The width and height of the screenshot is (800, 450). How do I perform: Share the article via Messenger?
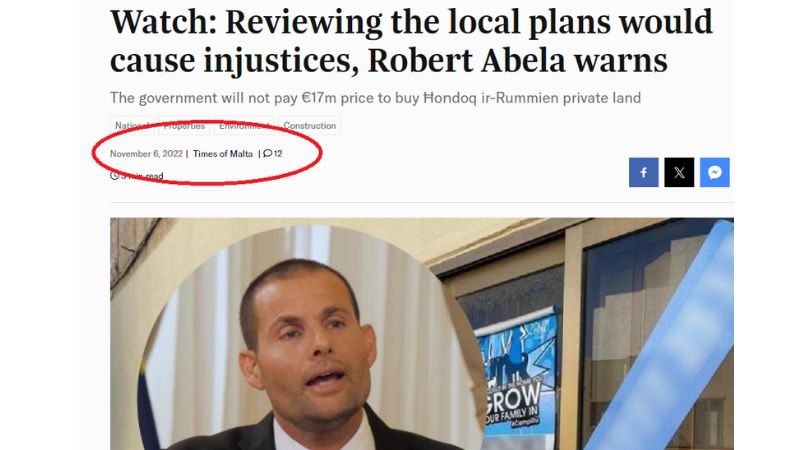[715, 172]
